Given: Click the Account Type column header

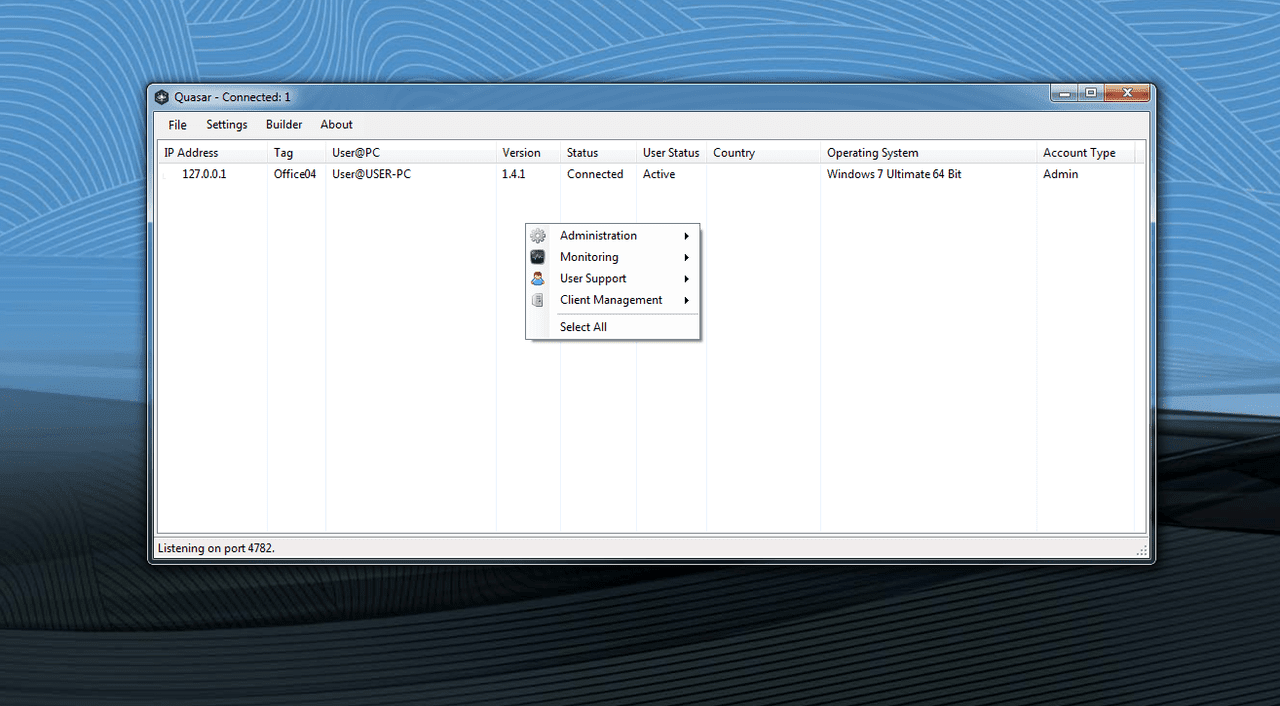Looking at the screenshot, I should [1079, 153].
